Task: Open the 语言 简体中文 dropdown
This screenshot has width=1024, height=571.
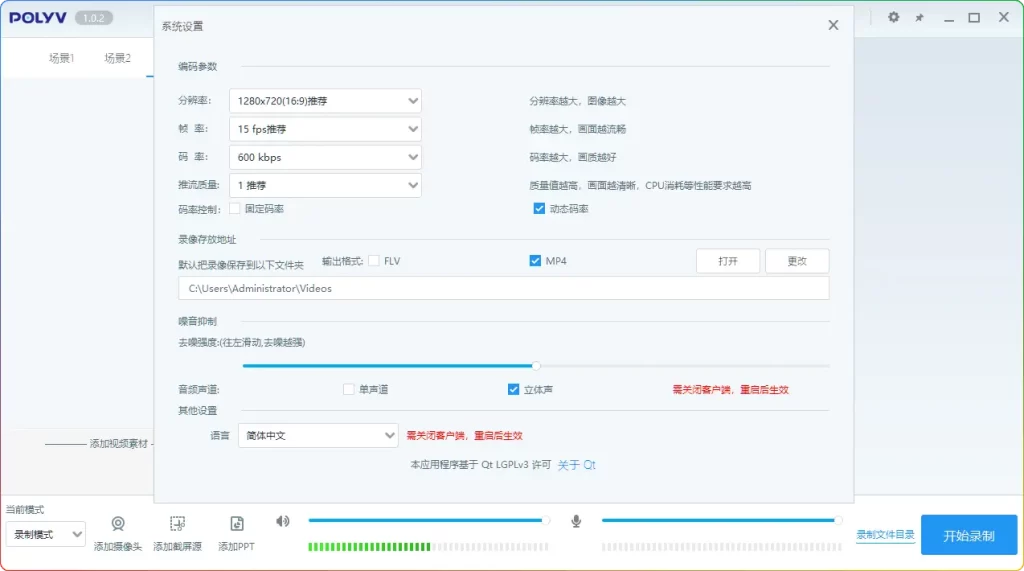Action: [x=318, y=435]
